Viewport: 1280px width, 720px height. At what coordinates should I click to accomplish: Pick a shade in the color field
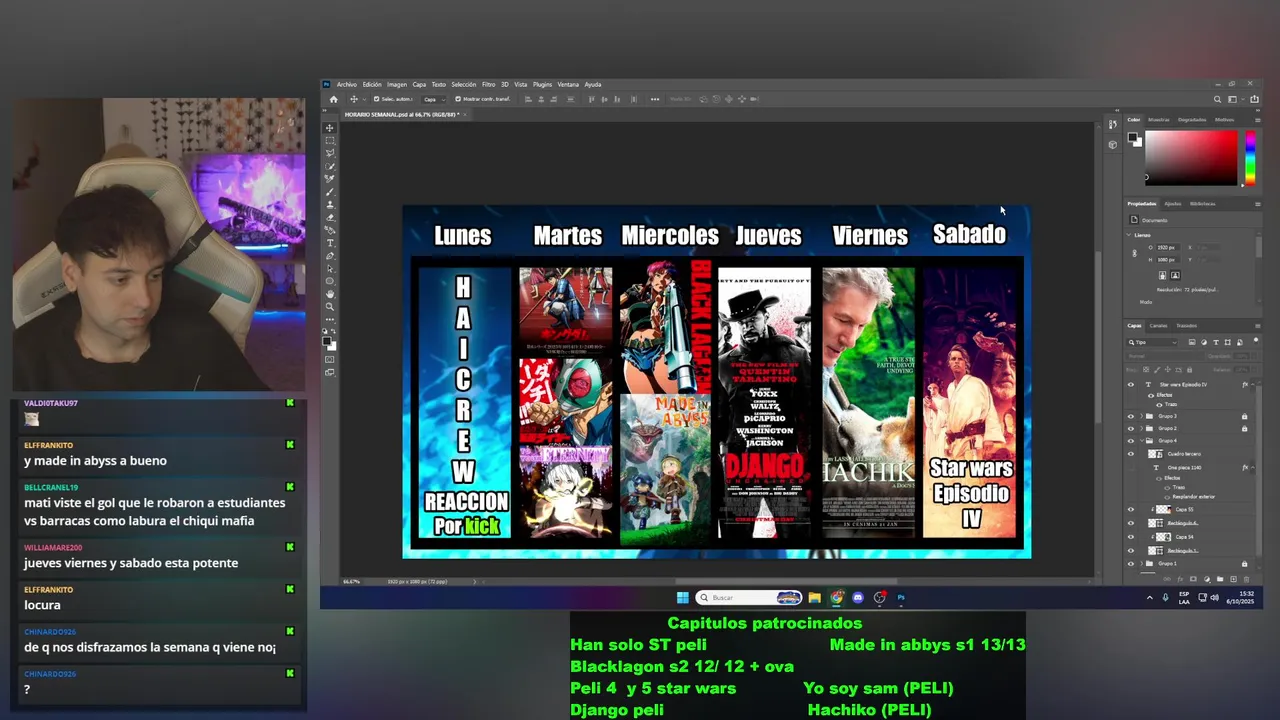click(1191, 157)
